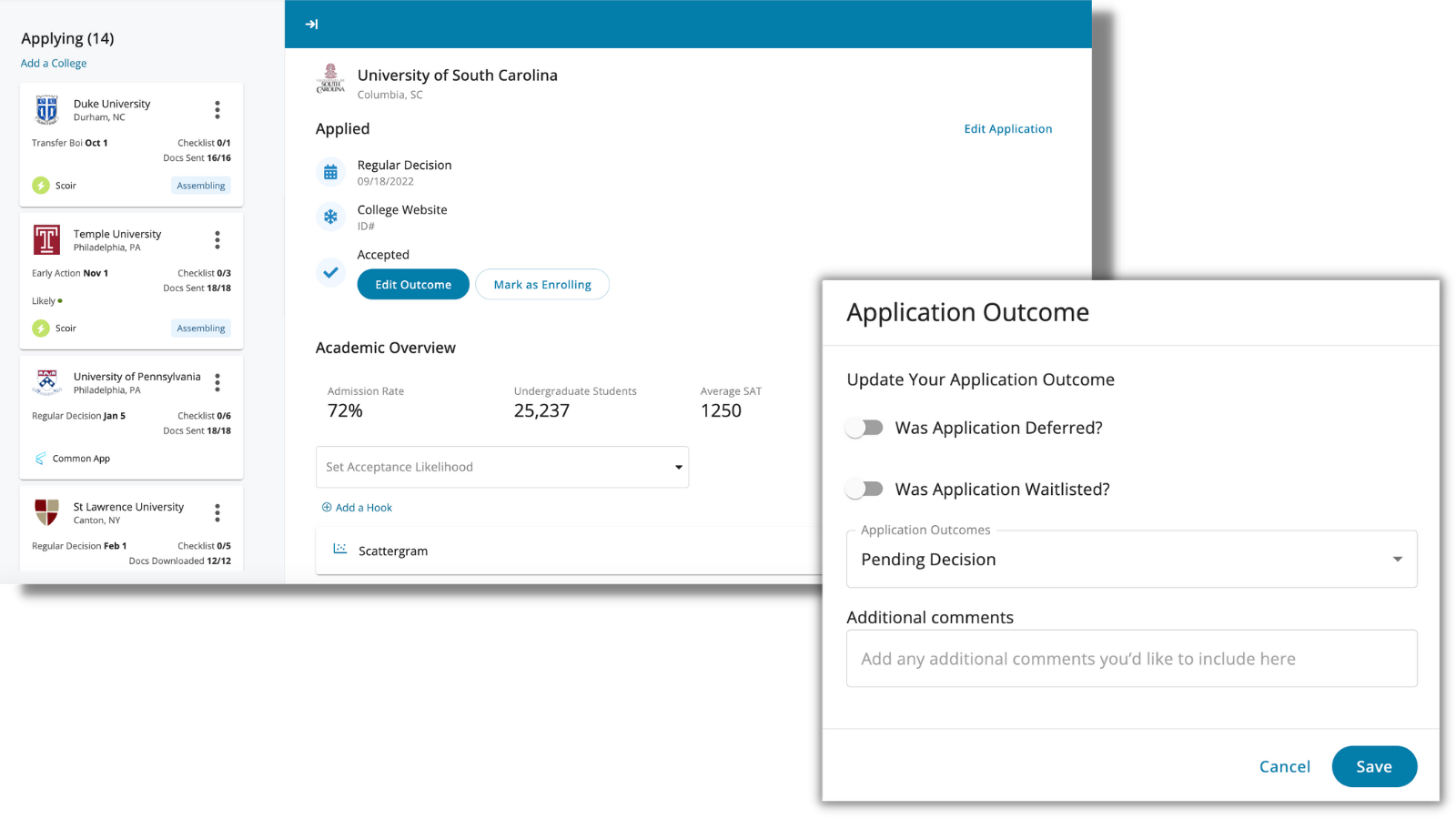Click the Duke University logo
The image size is (1456, 819).
click(46, 109)
